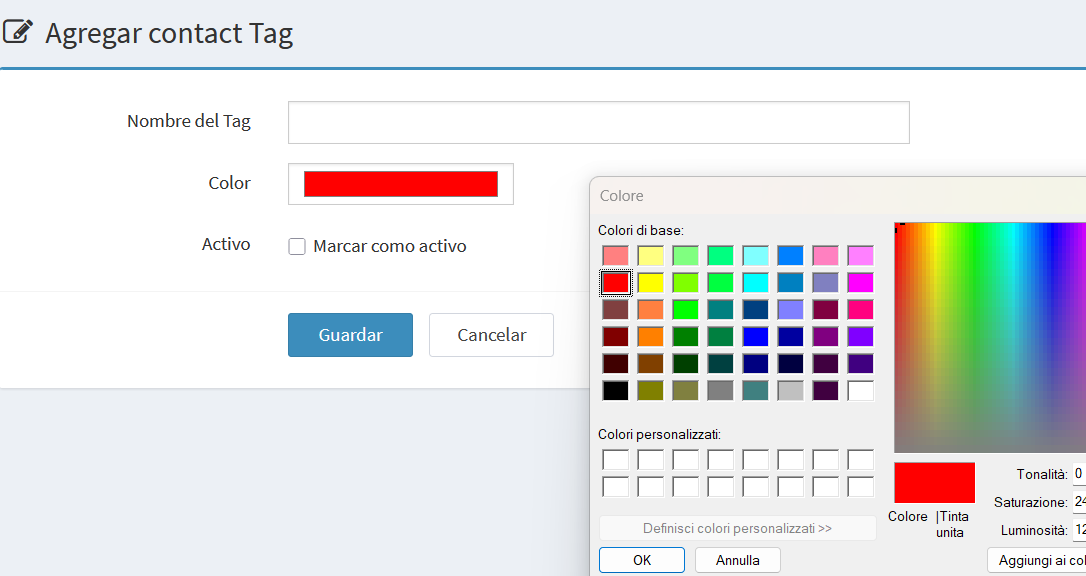This screenshot has height=576, width=1086.
Task: Choose the medium gray basic color swatch
Action: (x=720, y=390)
